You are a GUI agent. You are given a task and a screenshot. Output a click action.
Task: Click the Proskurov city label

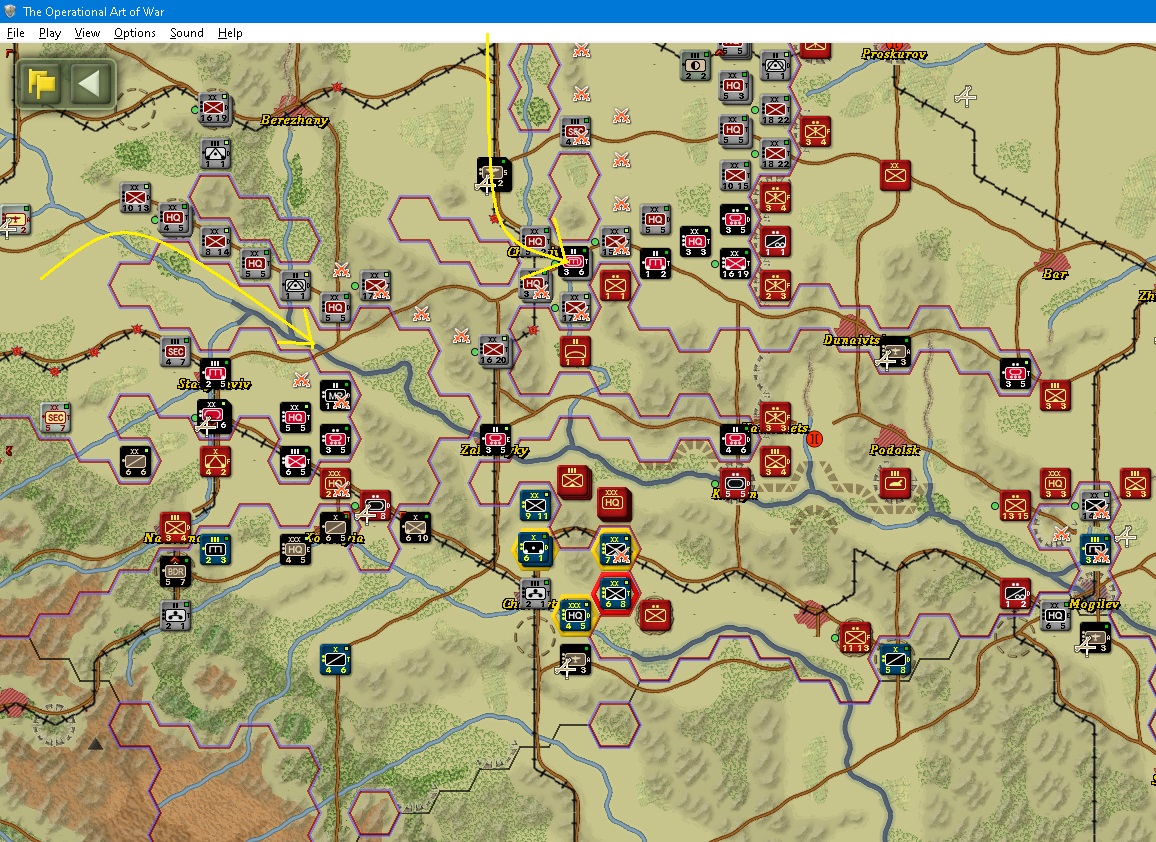894,54
